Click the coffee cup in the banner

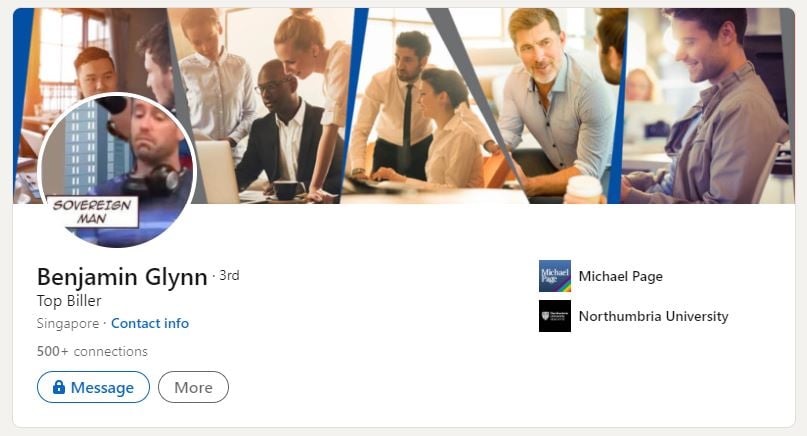click(x=584, y=189)
